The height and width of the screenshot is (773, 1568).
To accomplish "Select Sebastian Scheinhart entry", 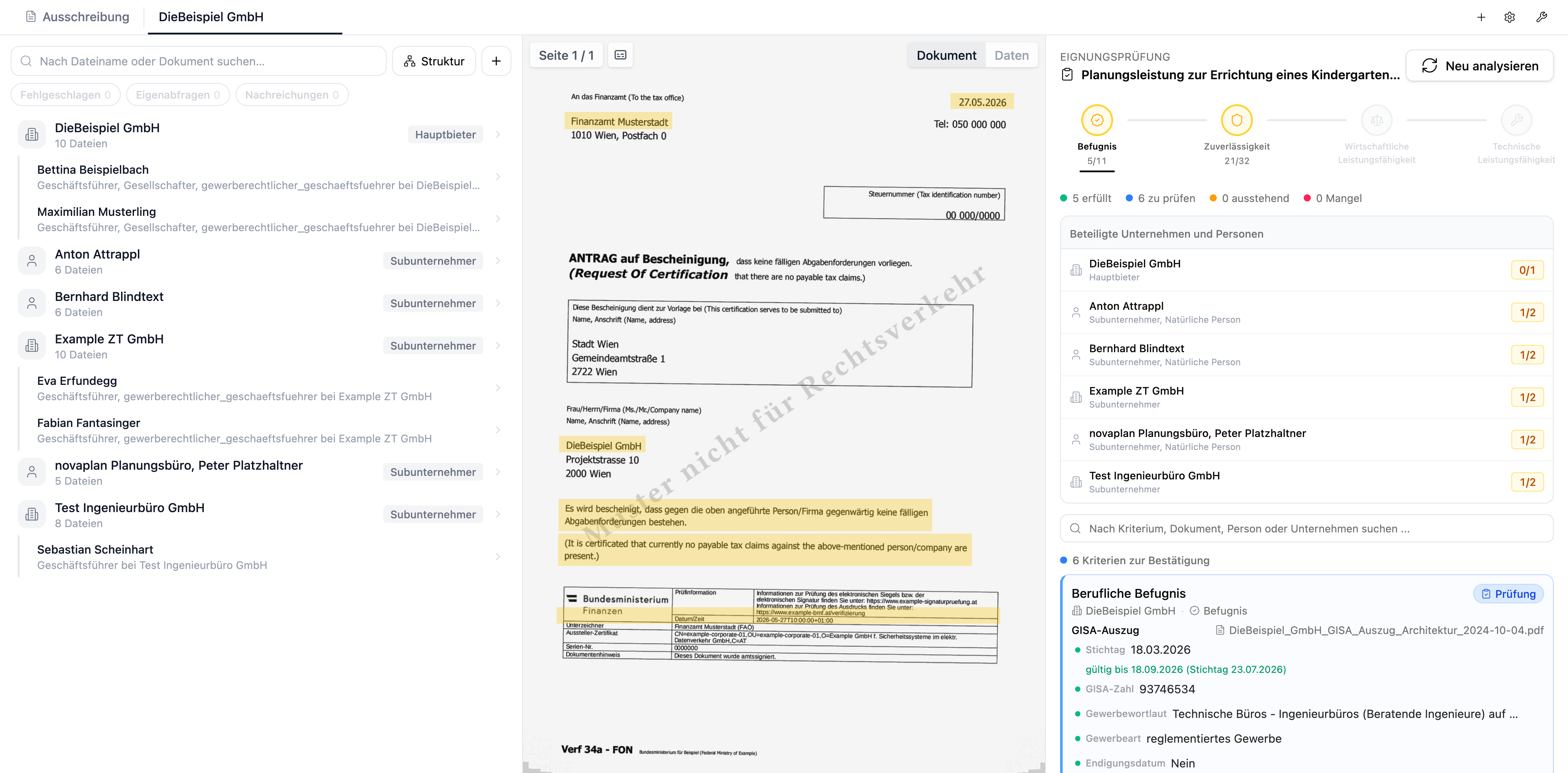I will 262,557.
